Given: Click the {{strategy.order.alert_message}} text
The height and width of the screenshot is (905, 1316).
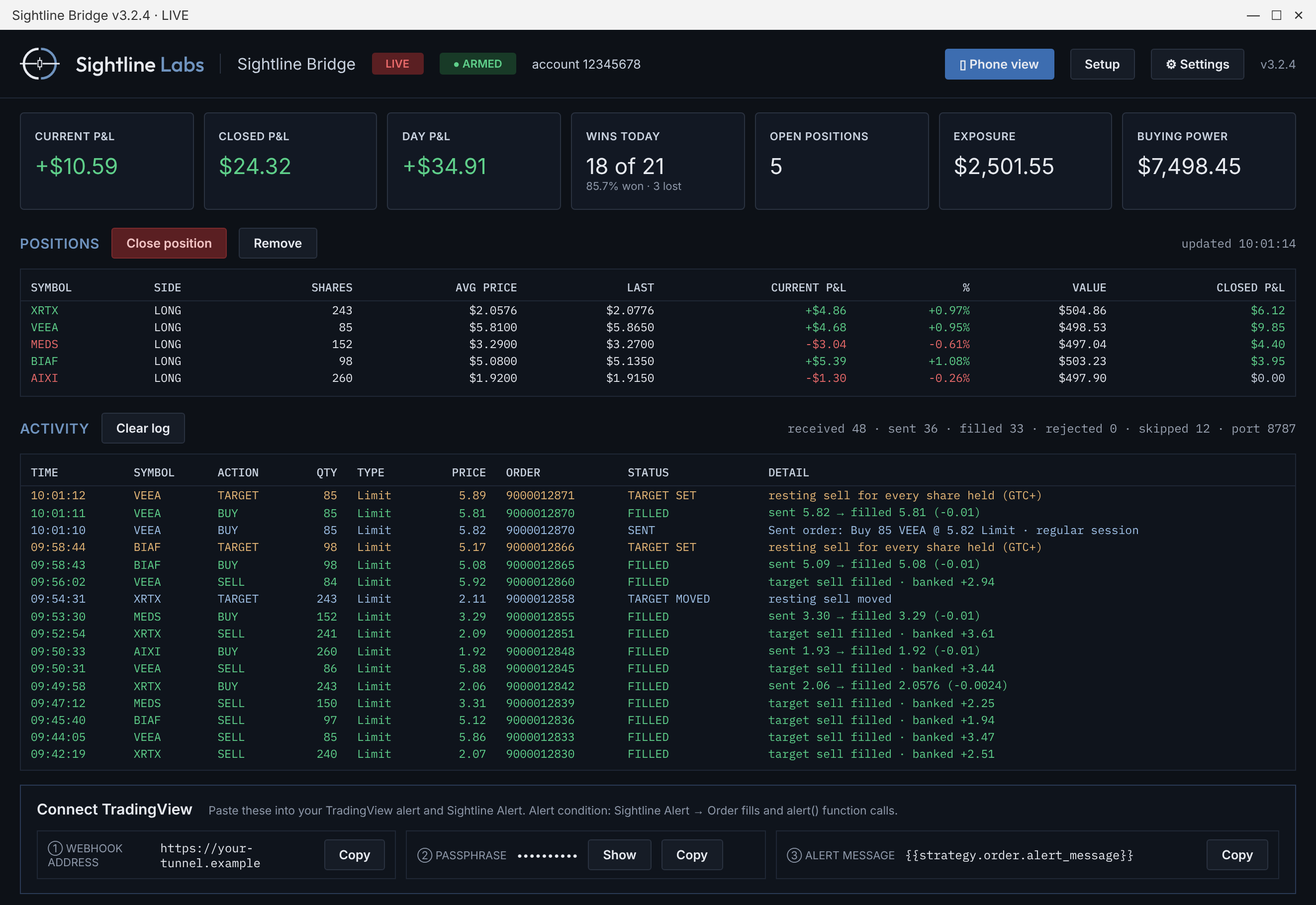Looking at the screenshot, I should point(1019,855).
